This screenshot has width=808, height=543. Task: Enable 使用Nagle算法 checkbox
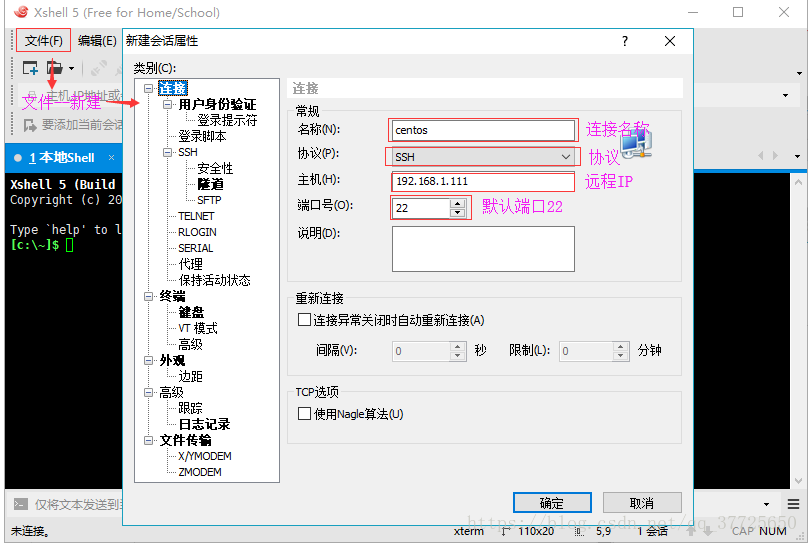pos(304,414)
